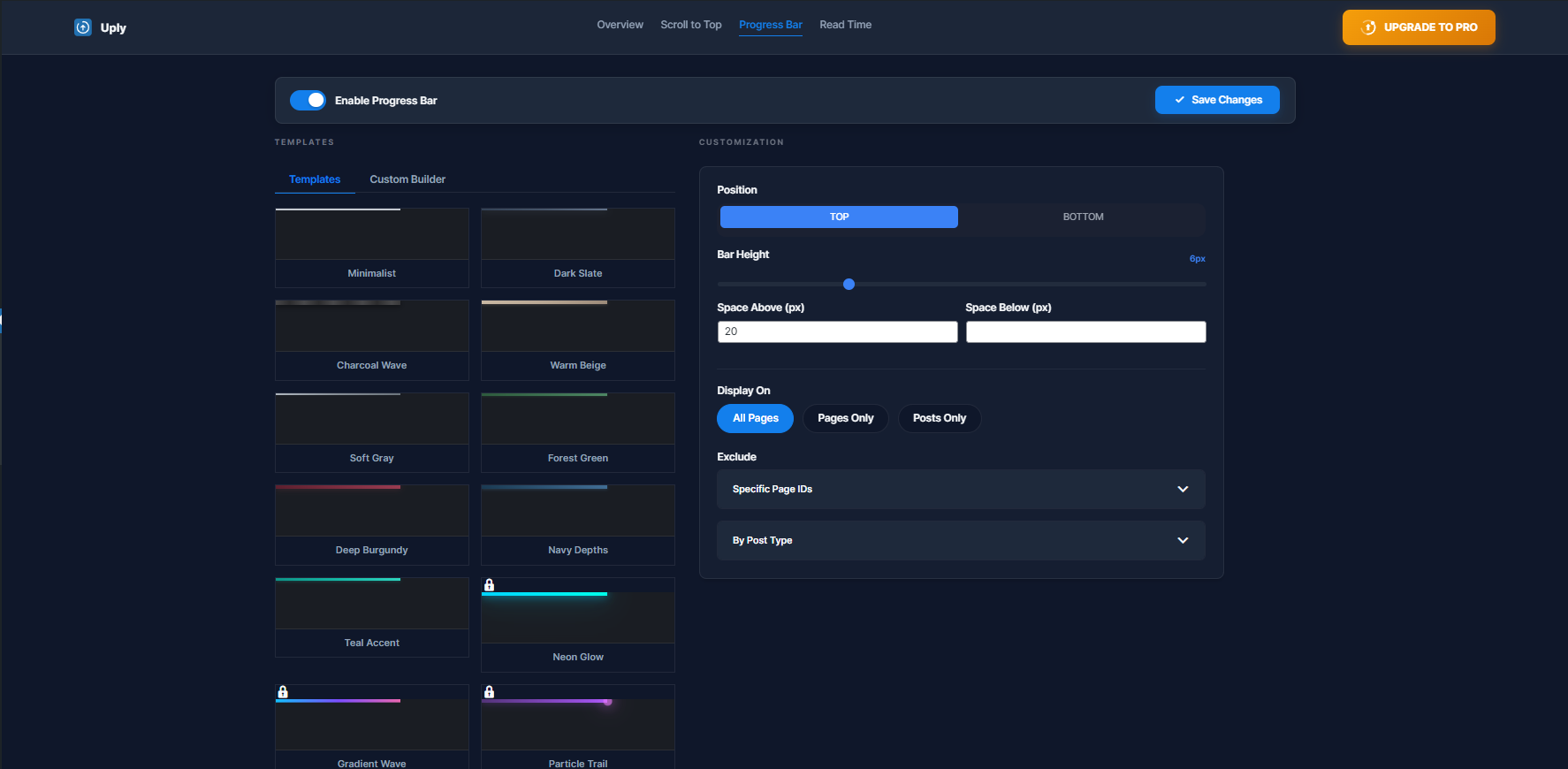Select the Forest Green template

point(578,432)
